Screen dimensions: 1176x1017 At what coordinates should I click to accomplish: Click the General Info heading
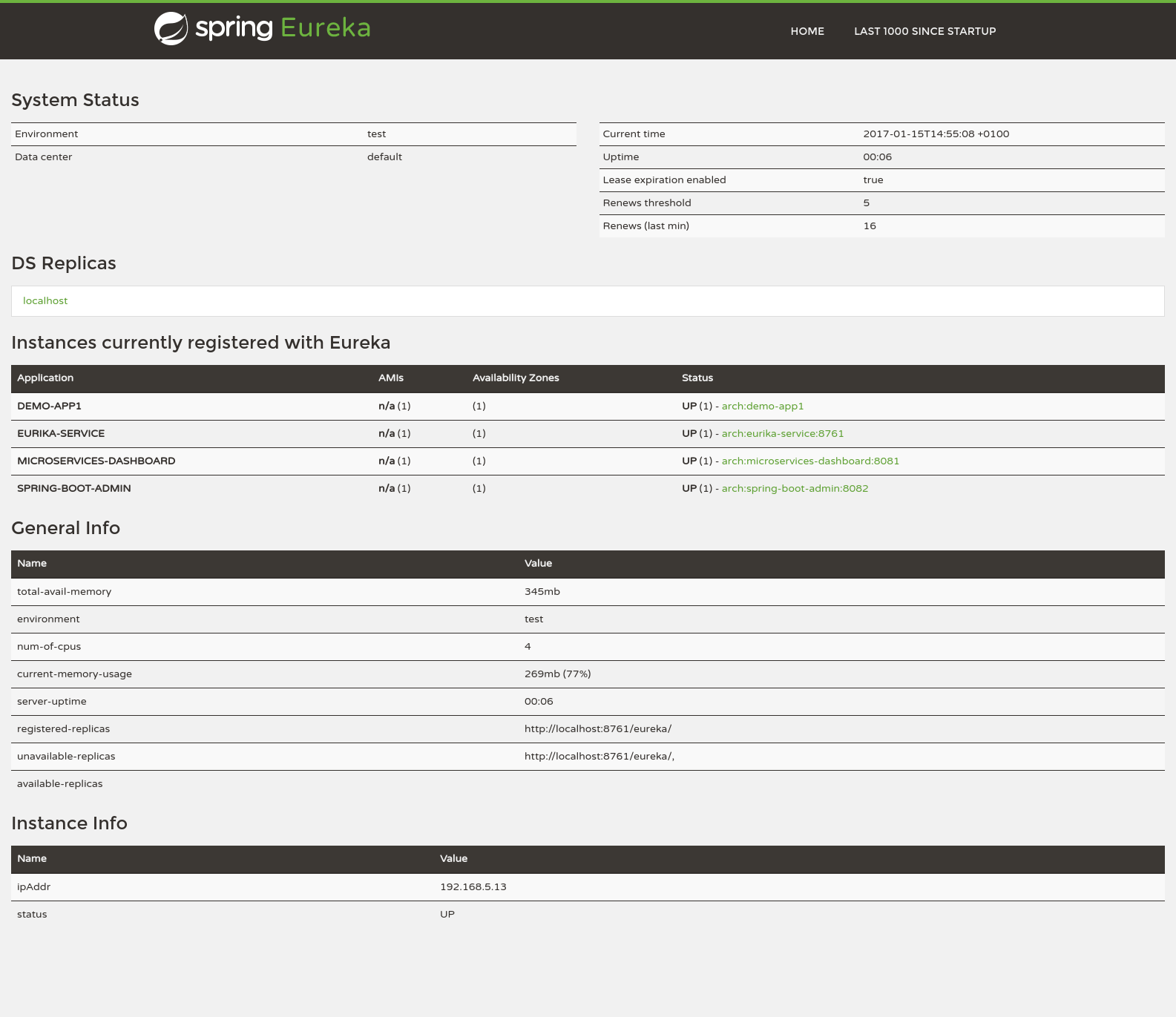(x=66, y=528)
